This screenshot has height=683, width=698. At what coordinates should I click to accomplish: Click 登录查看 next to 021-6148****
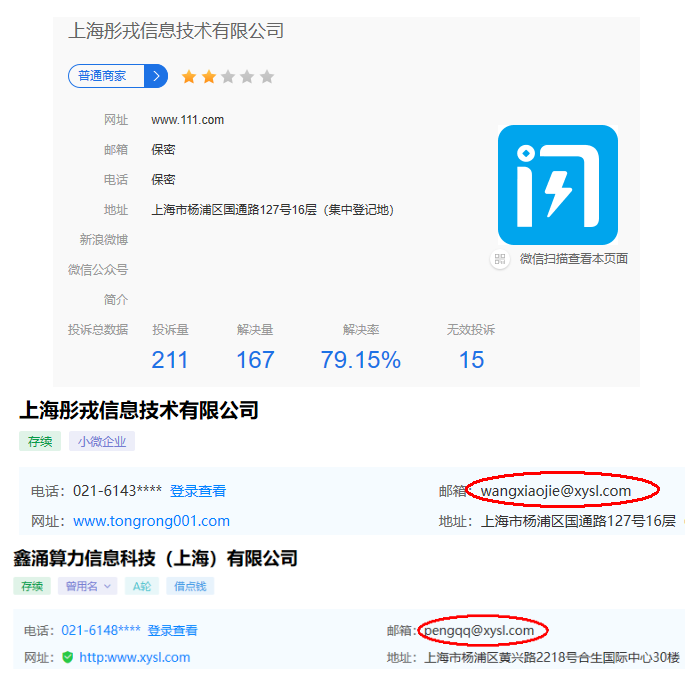click(x=172, y=630)
